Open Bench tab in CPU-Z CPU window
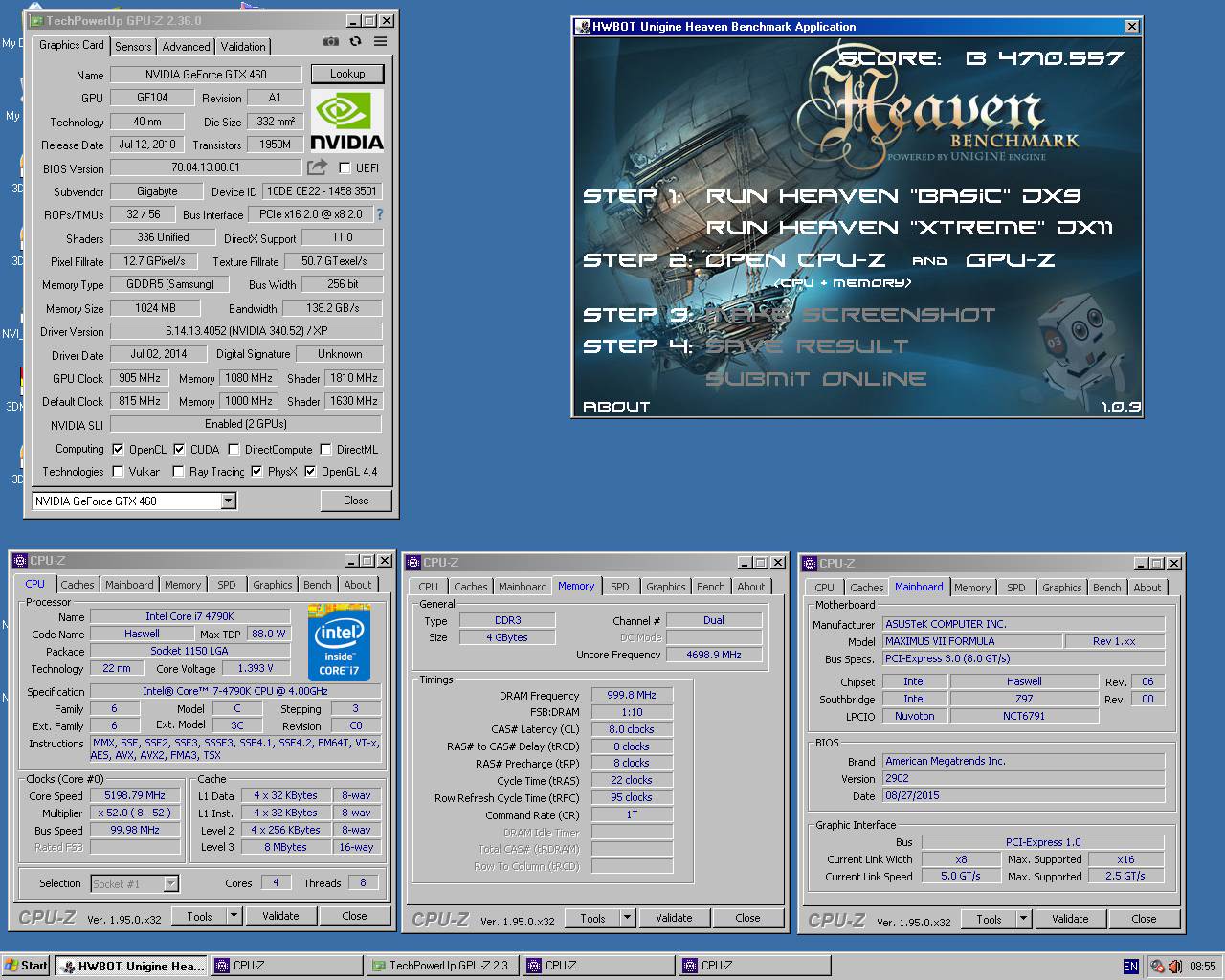Image resolution: width=1225 pixels, height=980 pixels. click(x=317, y=585)
